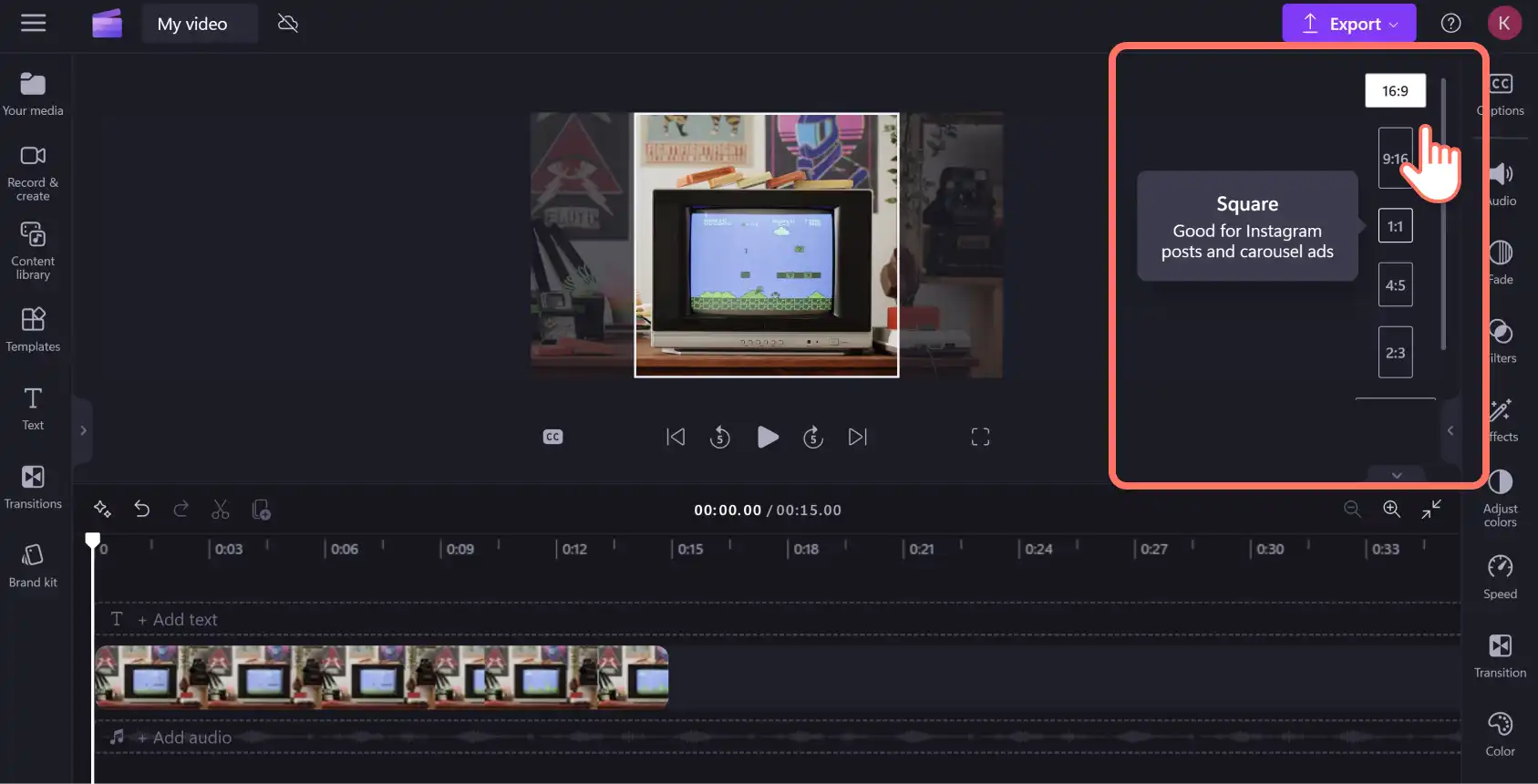Click the 0:24 timeline ruler mark
The height and width of the screenshot is (784, 1538).
pyautogui.click(x=1037, y=549)
